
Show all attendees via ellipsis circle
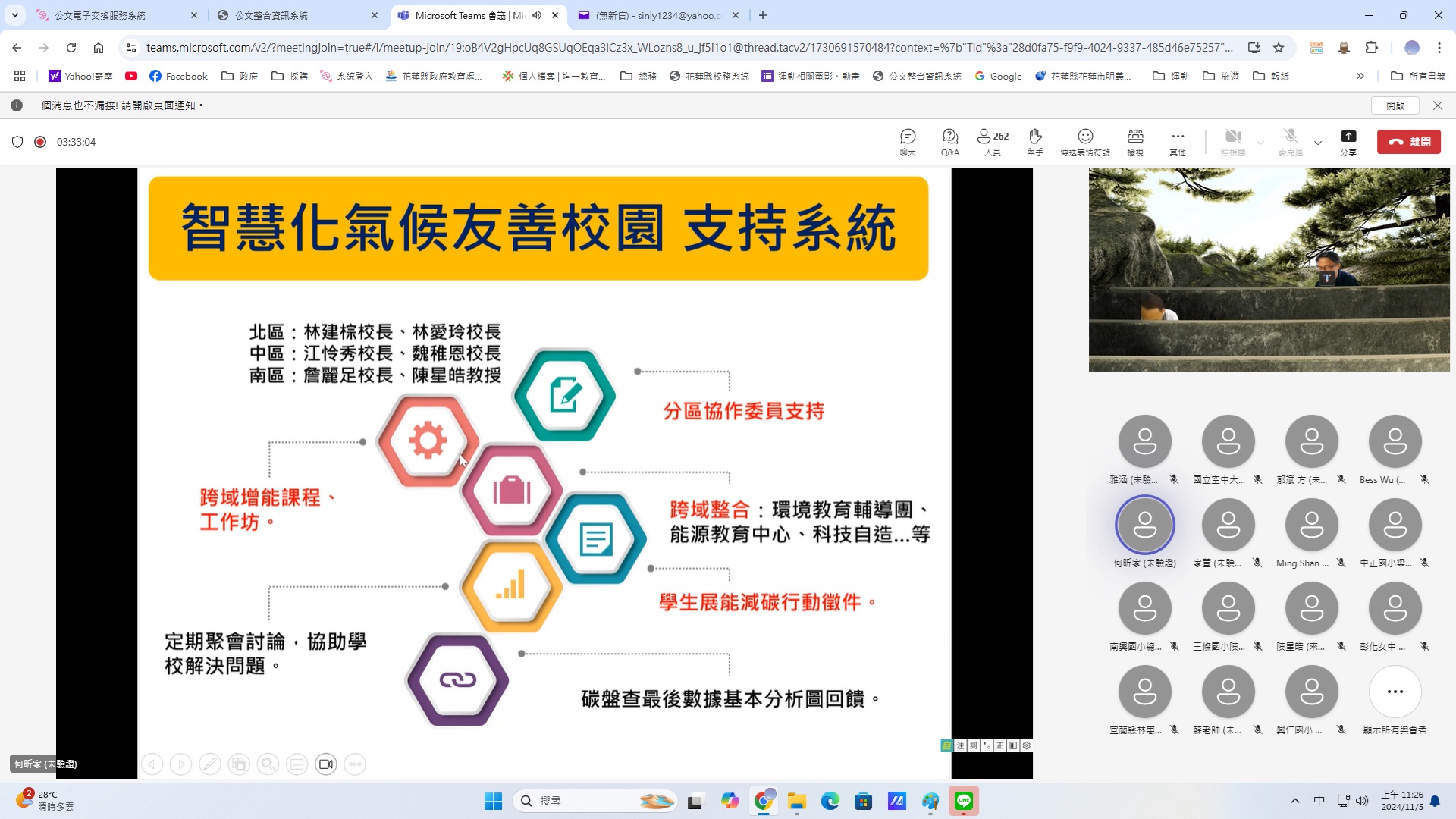coord(1395,692)
